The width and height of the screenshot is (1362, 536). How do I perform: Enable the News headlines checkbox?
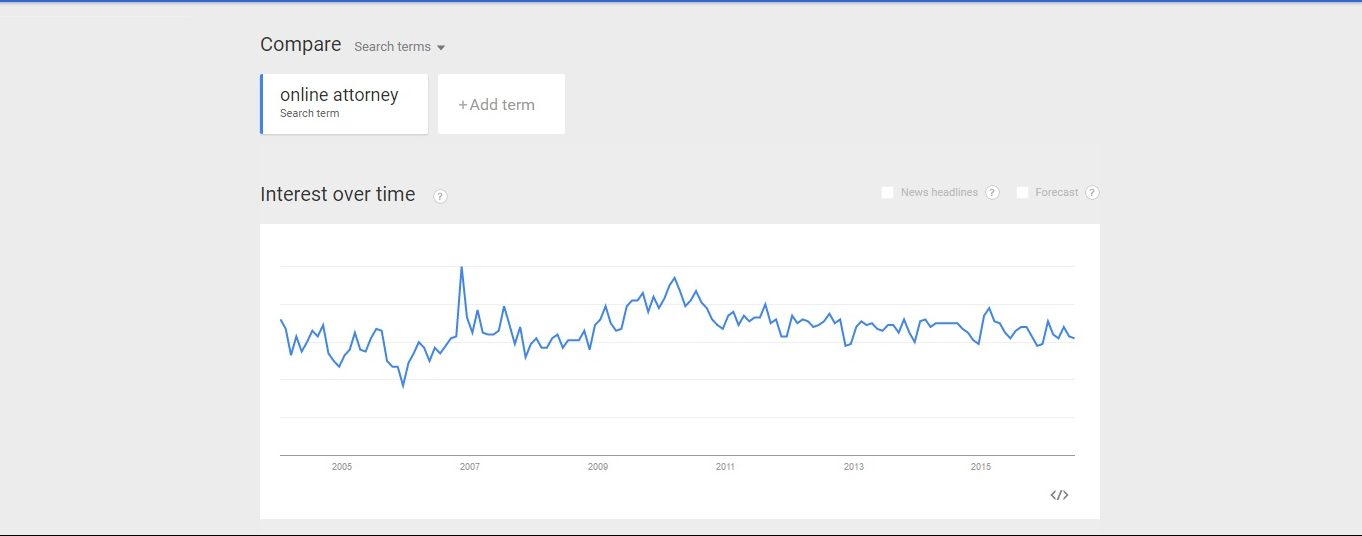[887, 192]
